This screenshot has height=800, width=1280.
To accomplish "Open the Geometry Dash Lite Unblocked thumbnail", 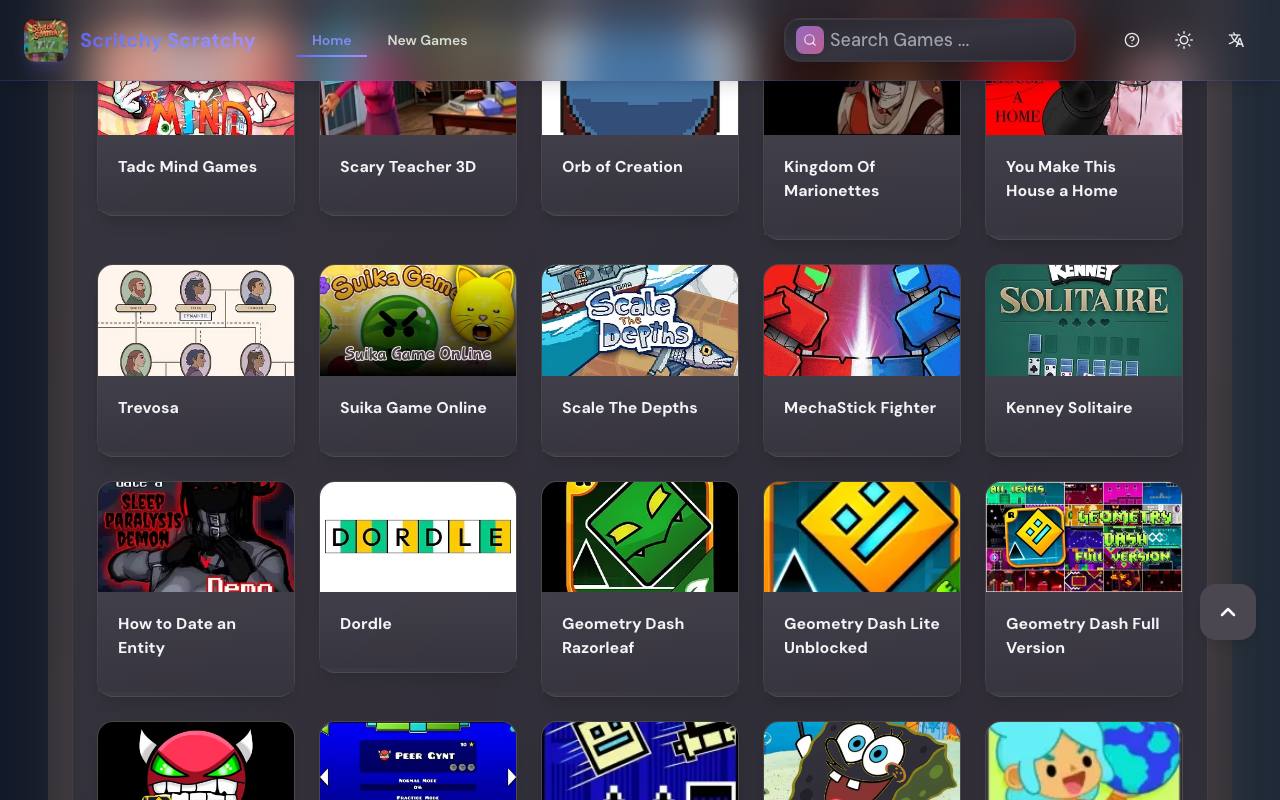I will [x=862, y=537].
